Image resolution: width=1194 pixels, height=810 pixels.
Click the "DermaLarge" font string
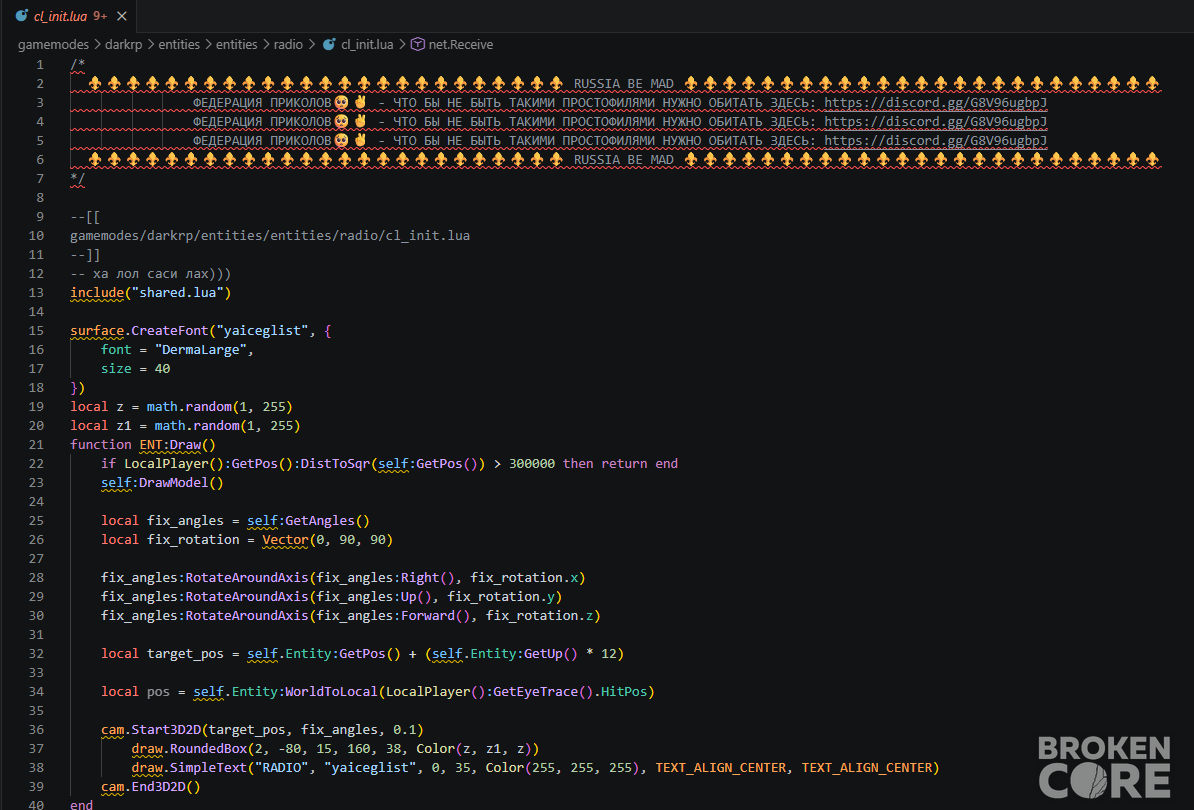(201, 350)
